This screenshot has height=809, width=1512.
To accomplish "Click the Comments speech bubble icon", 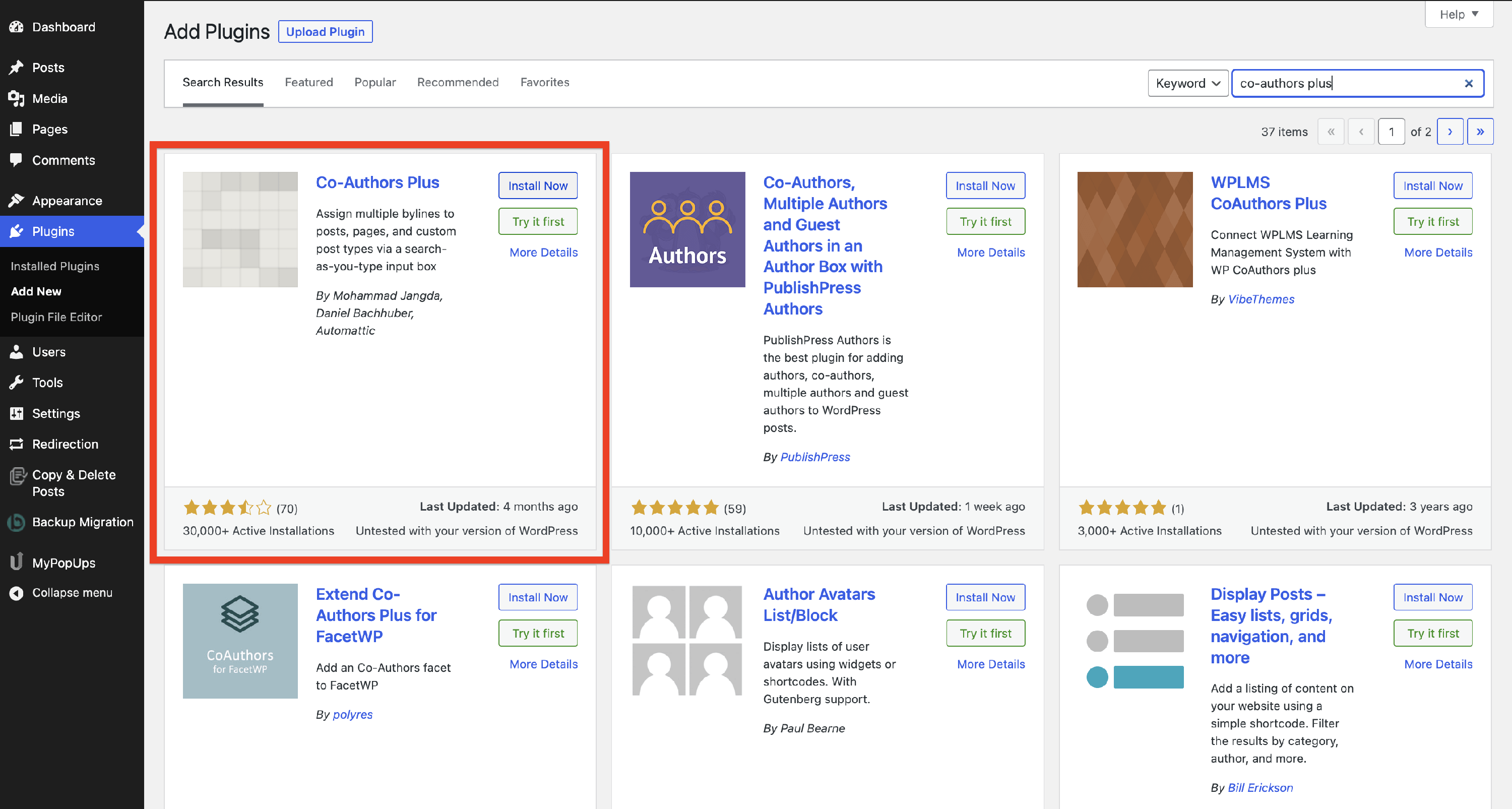I will [17, 160].
